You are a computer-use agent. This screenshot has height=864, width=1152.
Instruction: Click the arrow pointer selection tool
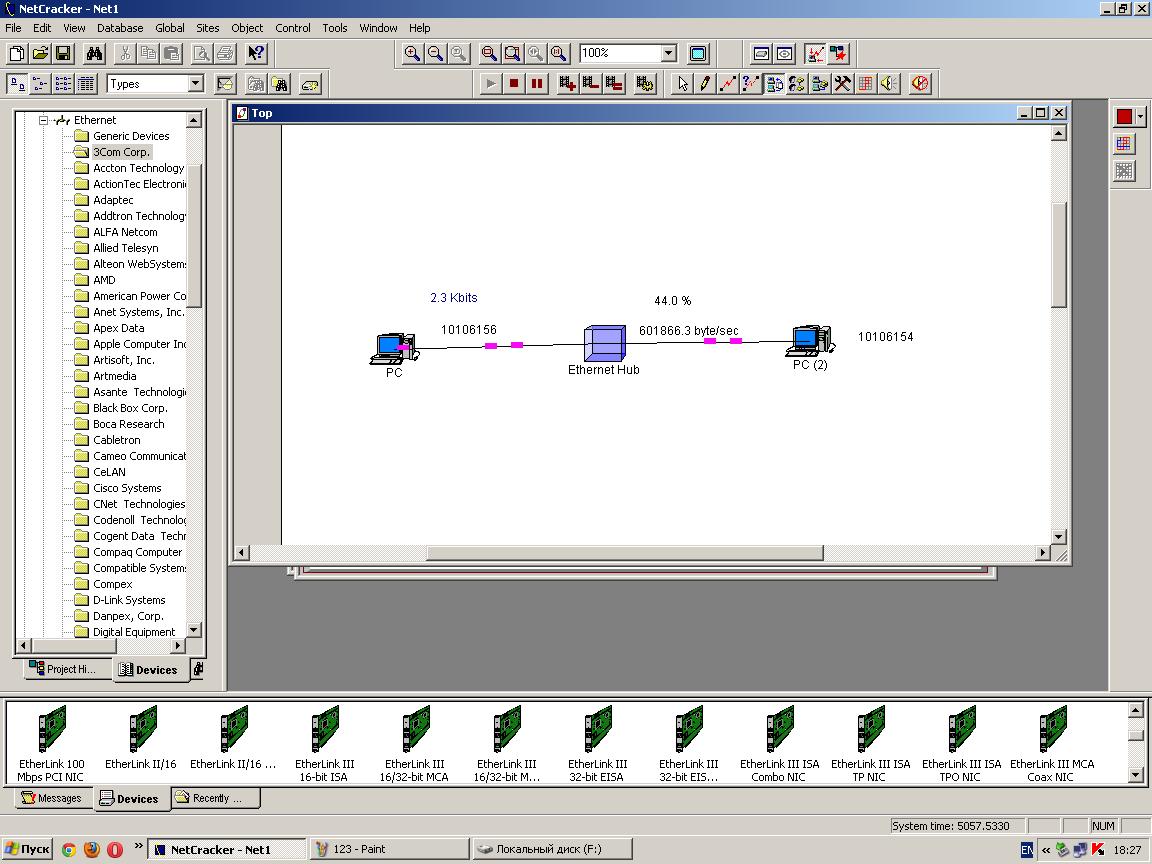click(x=683, y=84)
